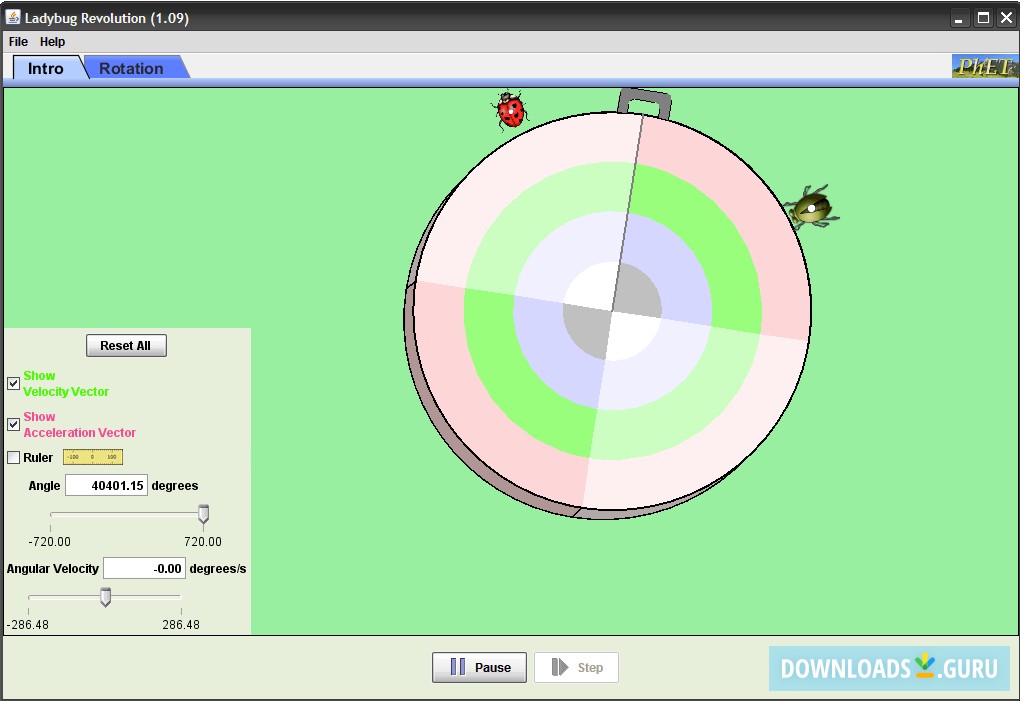The width and height of the screenshot is (1020, 701).
Task: Click the Angle slider thumb
Action: pyautogui.click(x=203, y=514)
